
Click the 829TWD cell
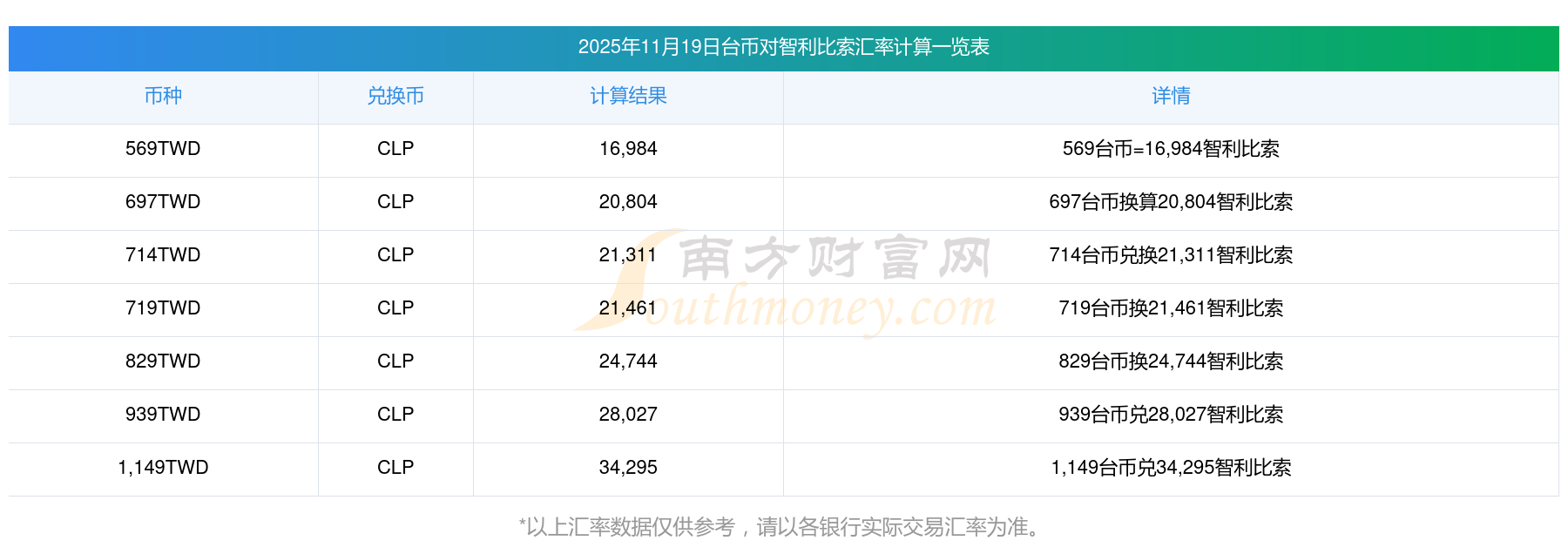pos(163,361)
